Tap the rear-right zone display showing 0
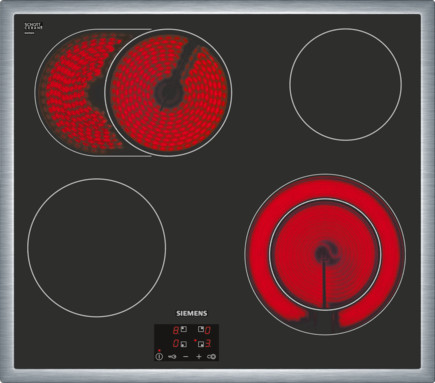The height and width of the screenshot is (383, 435). click(x=208, y=330)
